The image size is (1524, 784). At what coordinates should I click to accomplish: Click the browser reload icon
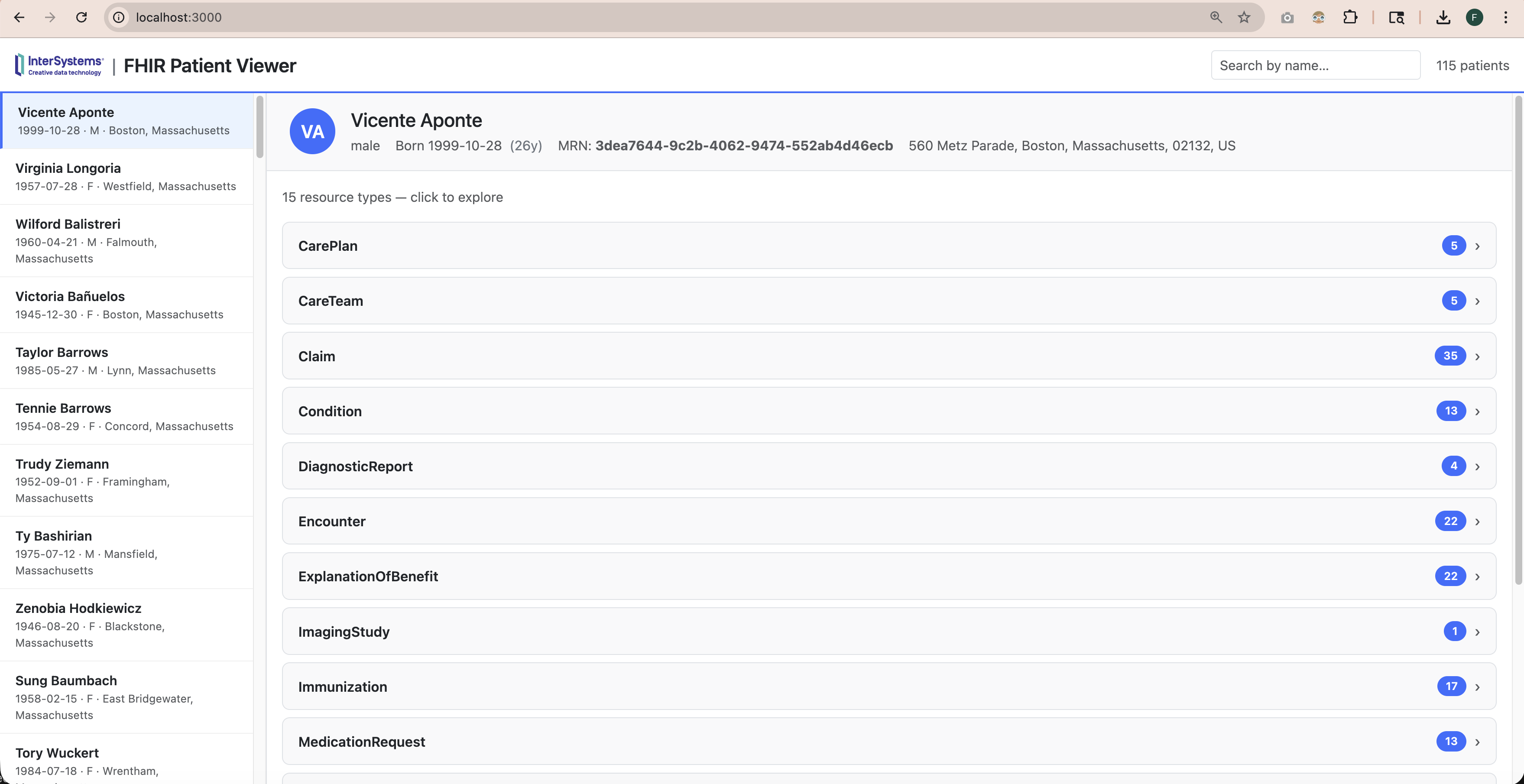coord(81,17)
